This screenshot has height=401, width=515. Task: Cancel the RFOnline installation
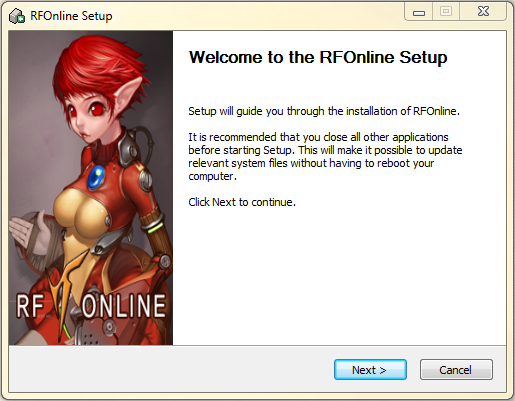(456, 369)
